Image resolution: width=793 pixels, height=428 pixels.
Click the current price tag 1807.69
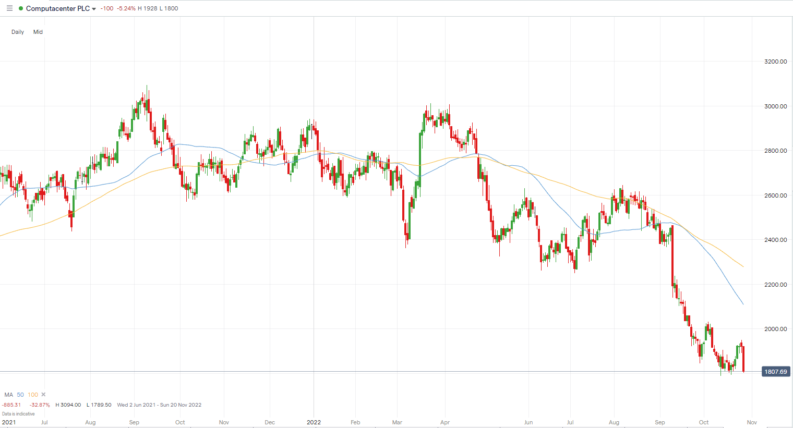774,372
